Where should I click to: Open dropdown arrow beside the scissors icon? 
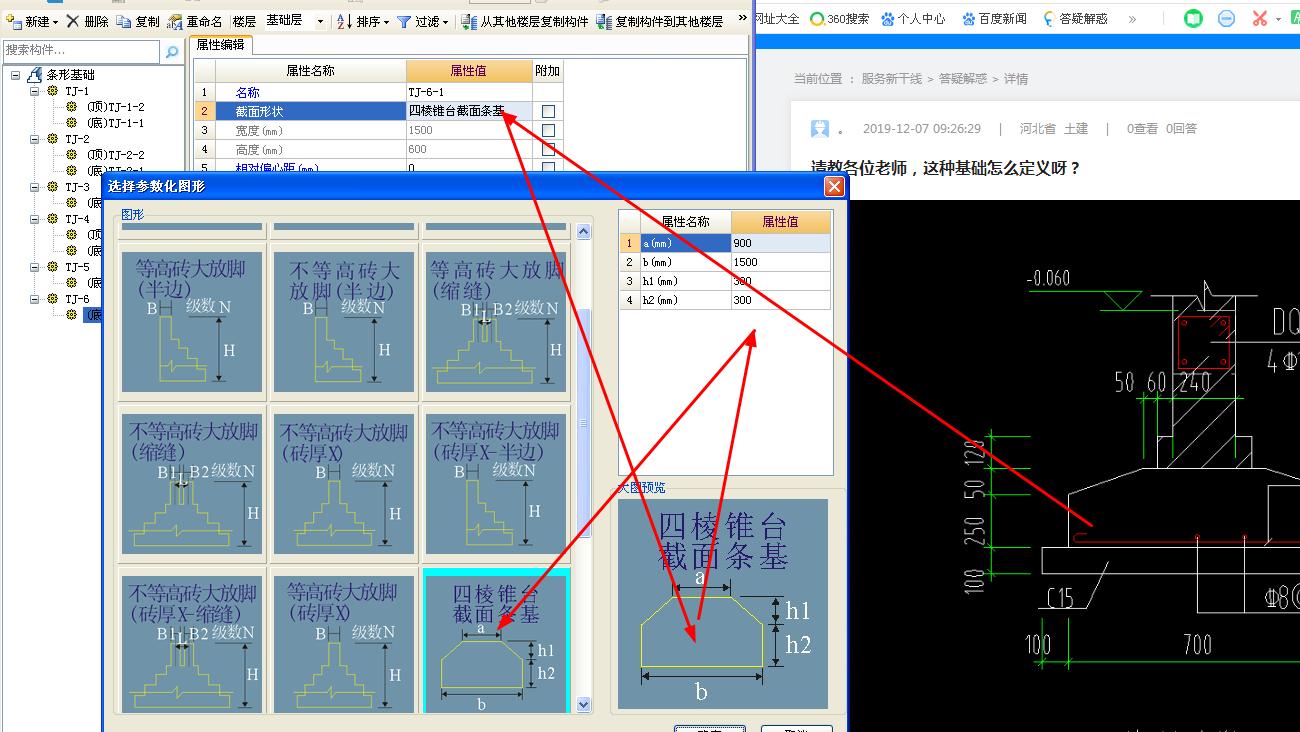click(1278, 20)
